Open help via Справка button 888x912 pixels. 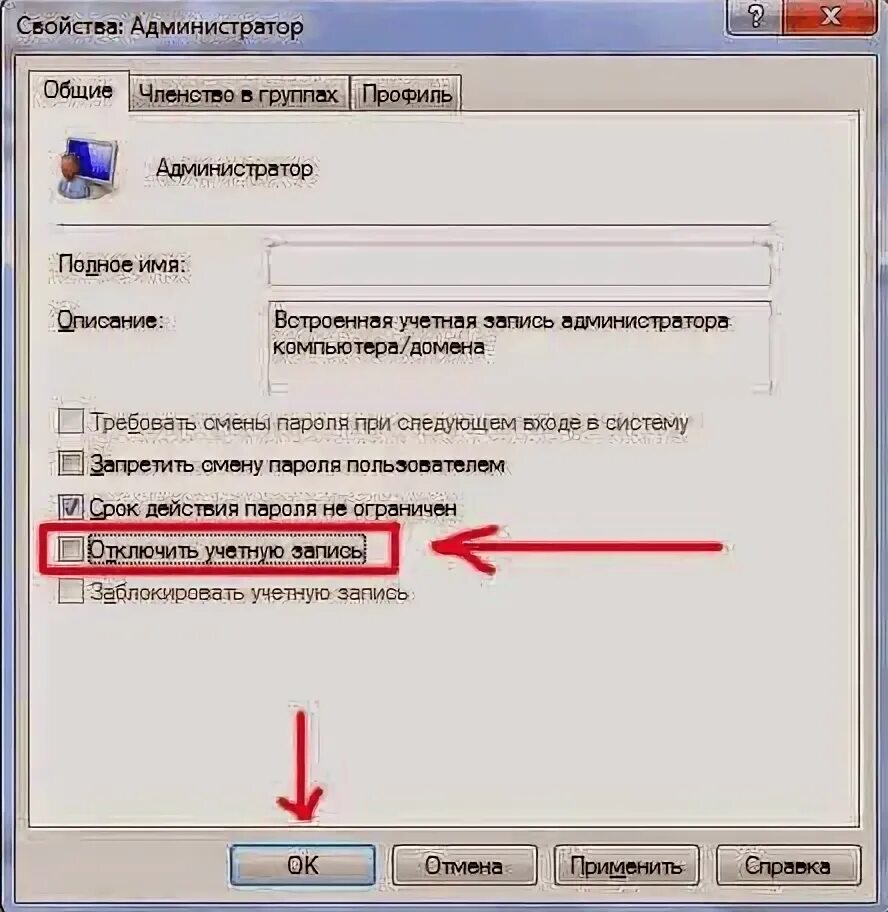[787, 865]
